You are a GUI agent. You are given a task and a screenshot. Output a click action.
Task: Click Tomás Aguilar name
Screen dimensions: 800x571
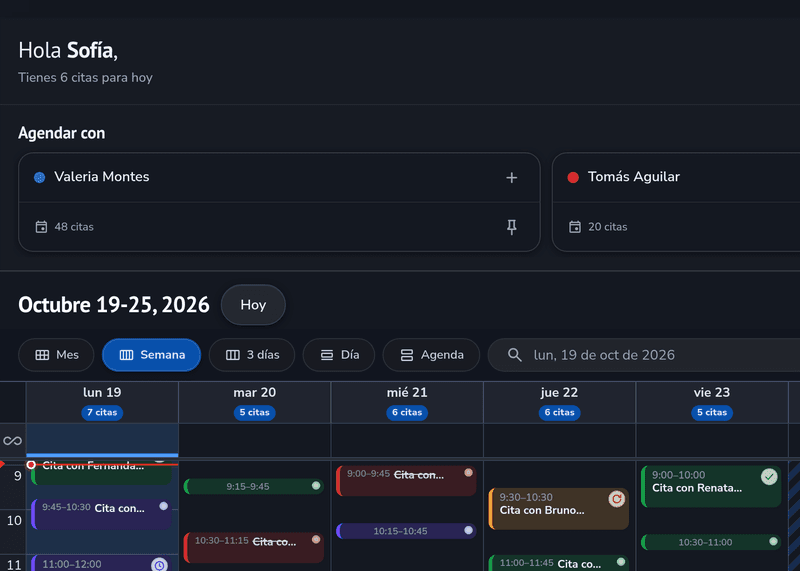(x=634, y=177)
